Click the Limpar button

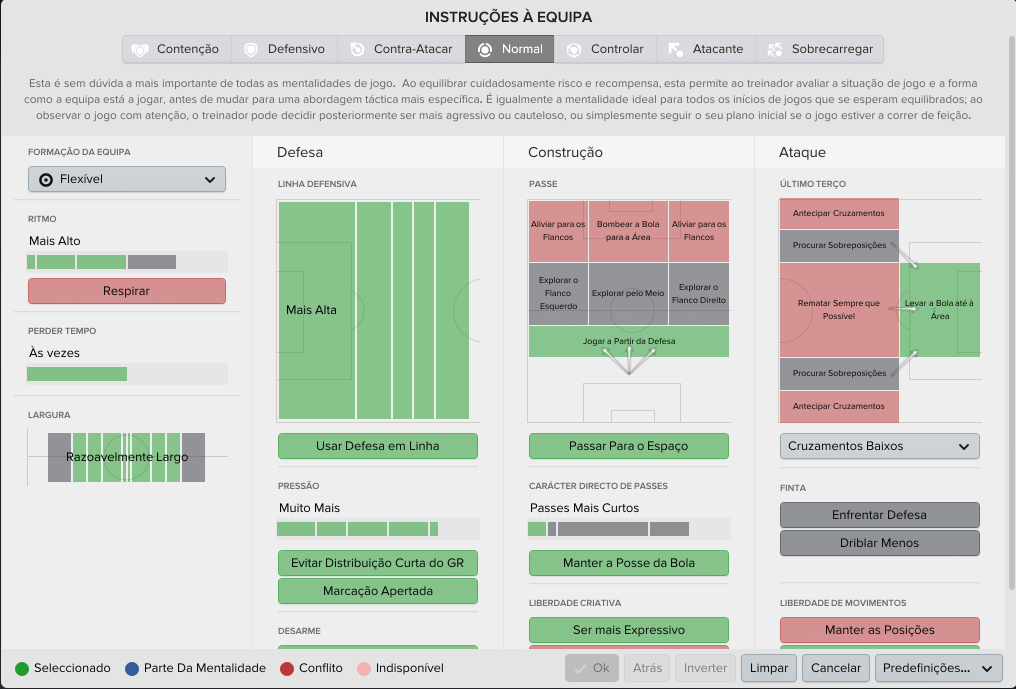[x=768, y=668]
